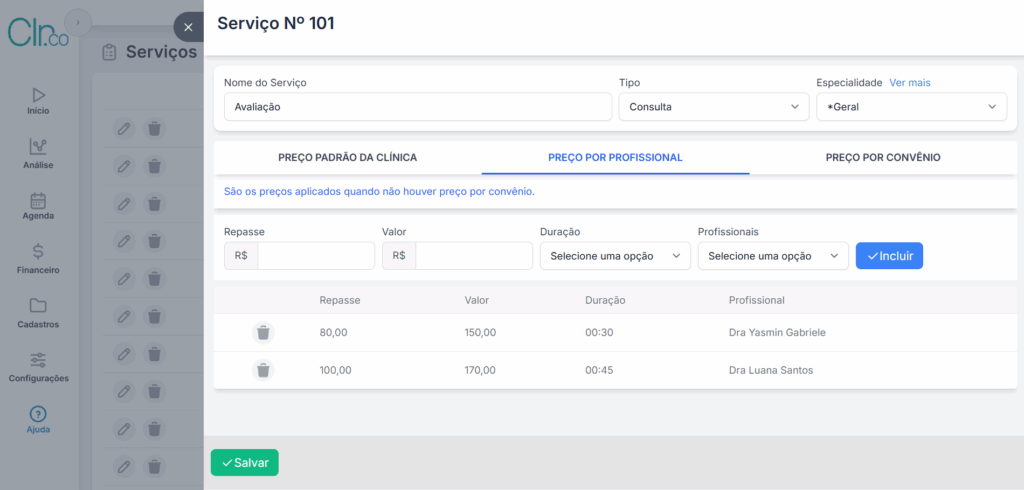Open the Profissionais dropdown
Viewport: 1024px width, 490px height.
[x=773, y=256]
